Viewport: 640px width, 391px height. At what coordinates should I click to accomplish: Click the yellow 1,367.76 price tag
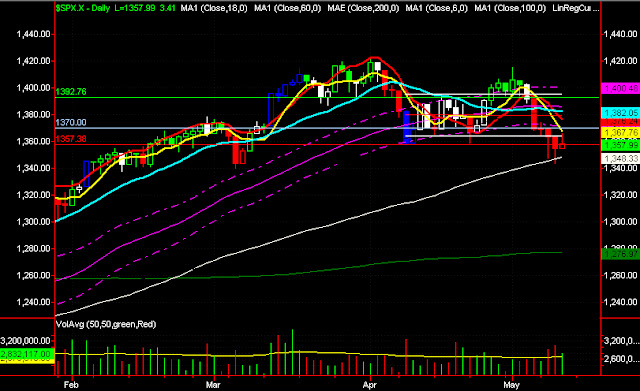click(x=621, y=133)
